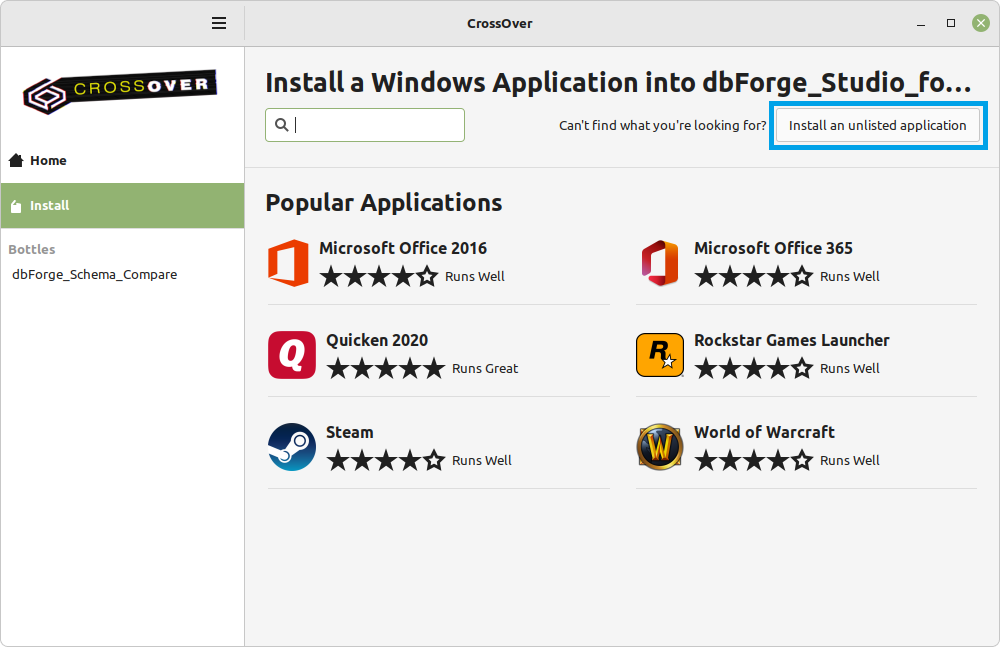Click "Can't find what you're looking for?" text
The image size is (1000, 647).
663,126
